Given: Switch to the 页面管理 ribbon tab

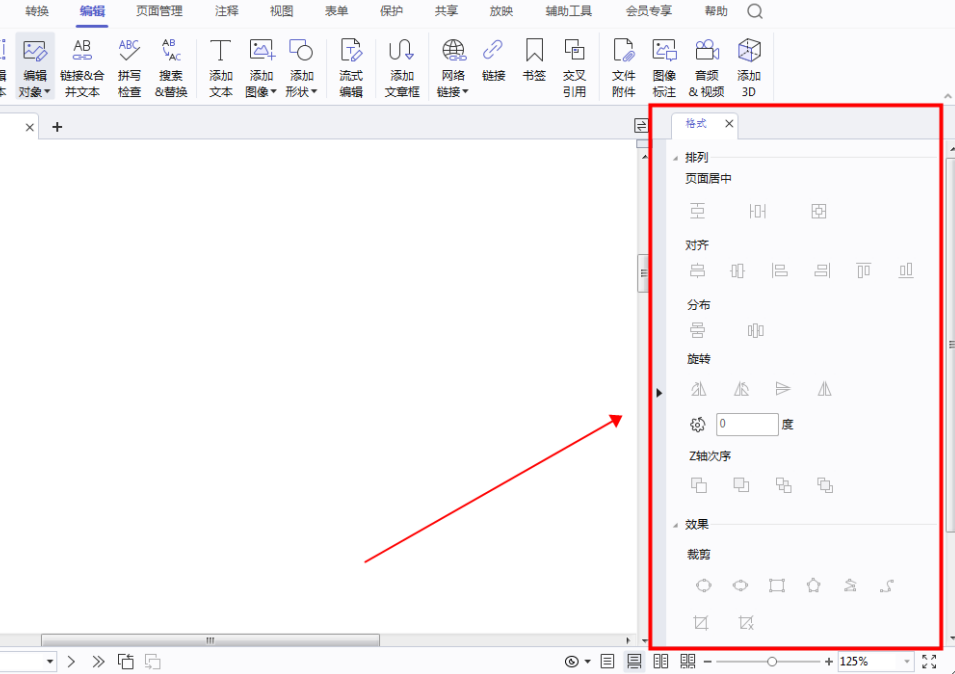Looking at the screenshot, I should point(159,11).
